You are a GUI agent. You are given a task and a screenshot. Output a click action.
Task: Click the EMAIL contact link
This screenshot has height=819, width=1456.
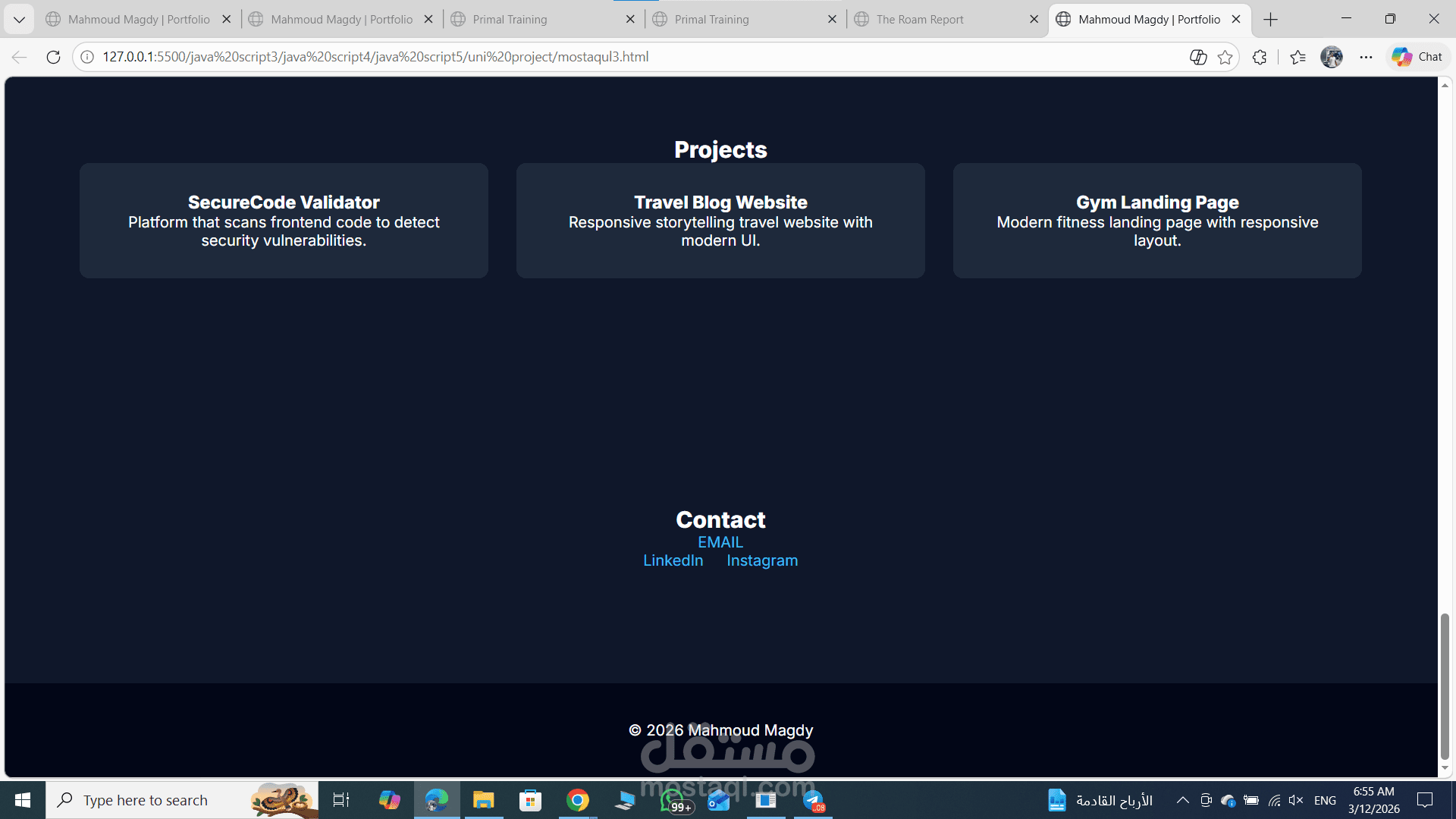[x=720, y=542]
